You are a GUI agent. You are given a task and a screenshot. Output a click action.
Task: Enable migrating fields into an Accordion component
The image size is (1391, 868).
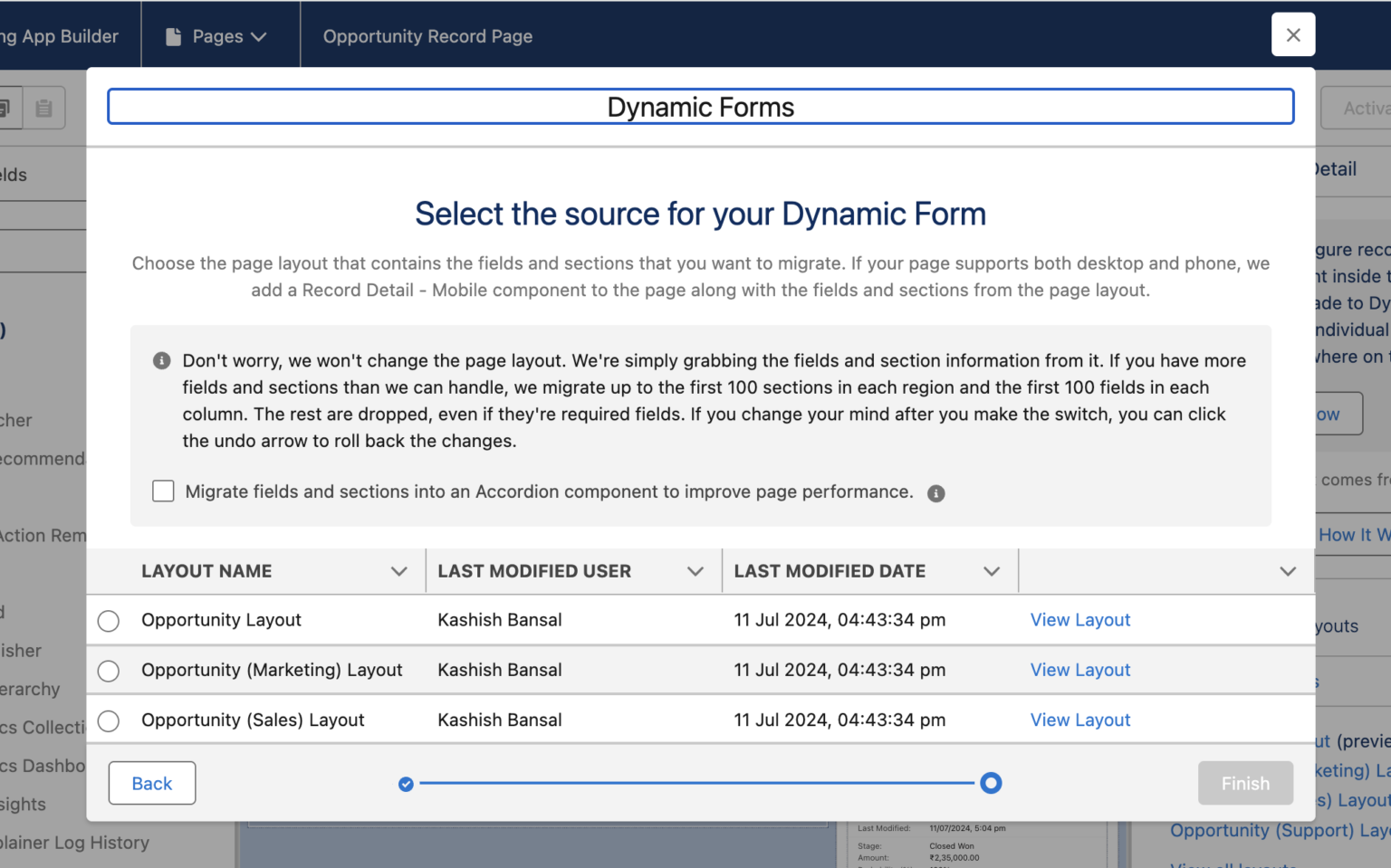[x=163, y=491]
